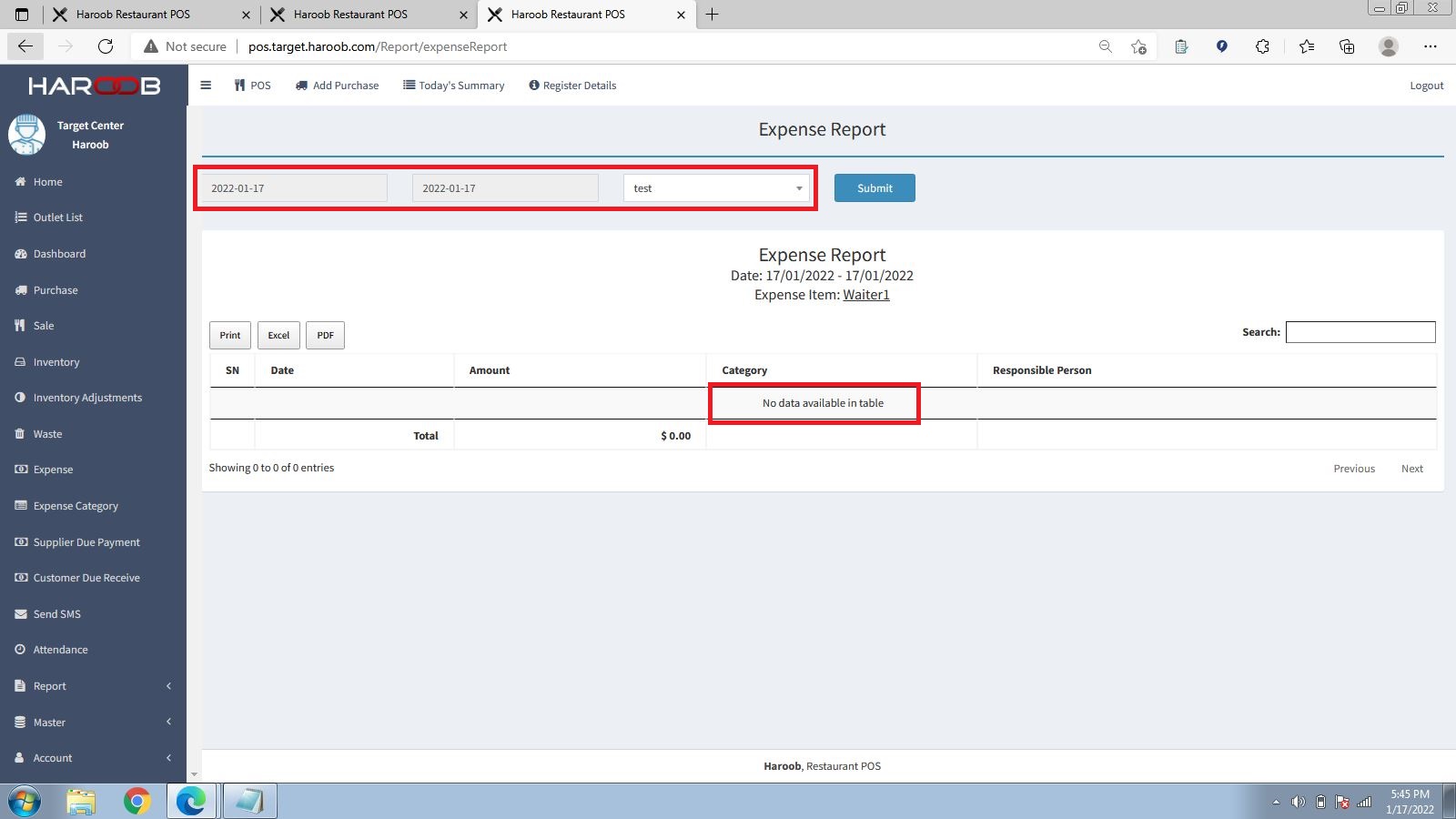Open browser extensions puzzle icon
This screenshot has height=819, width=1456.
tap(1262, 46)
